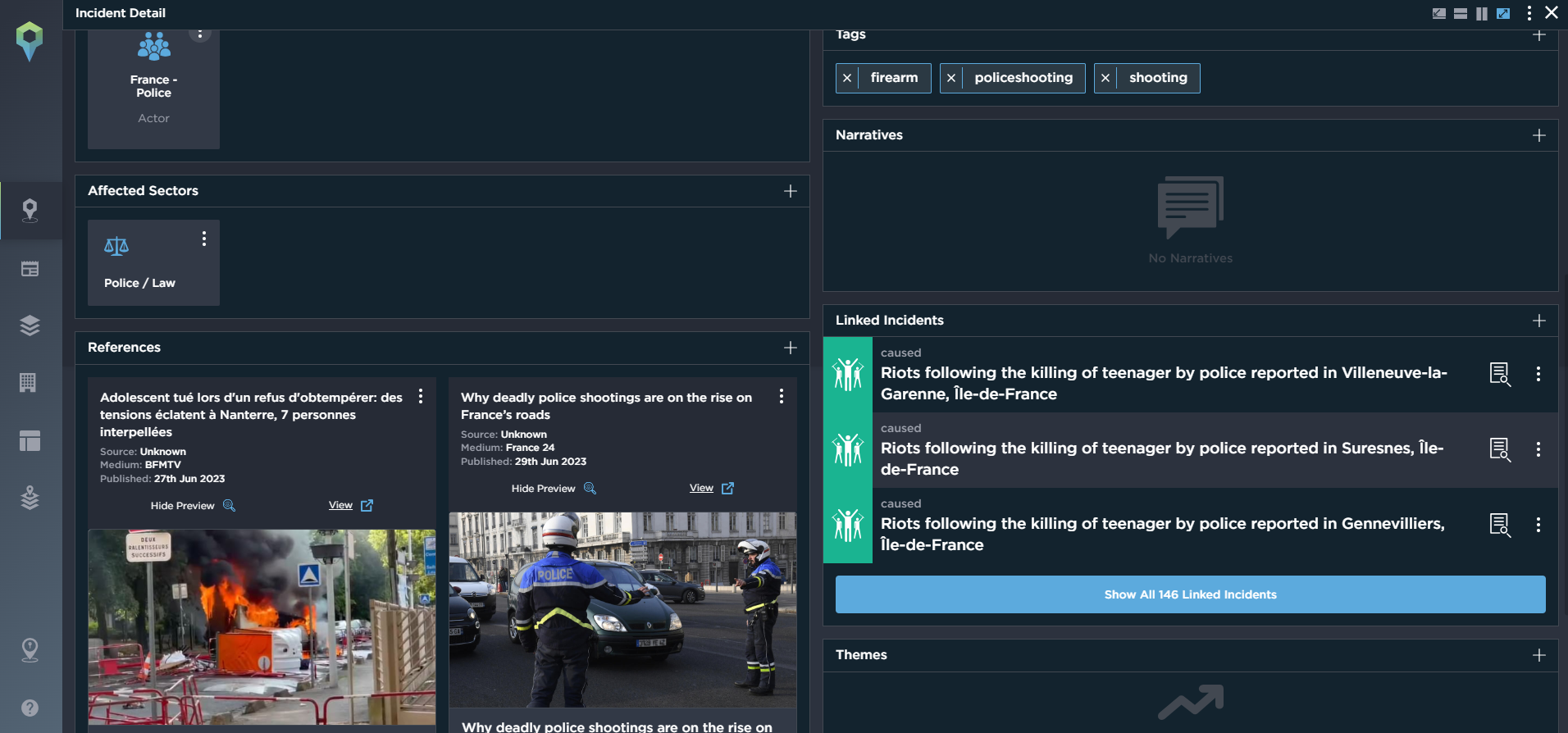The height and width of the screenshot is (733, 1568).
Task: Open the burning street preview image
Action: [x=262, y=627]
